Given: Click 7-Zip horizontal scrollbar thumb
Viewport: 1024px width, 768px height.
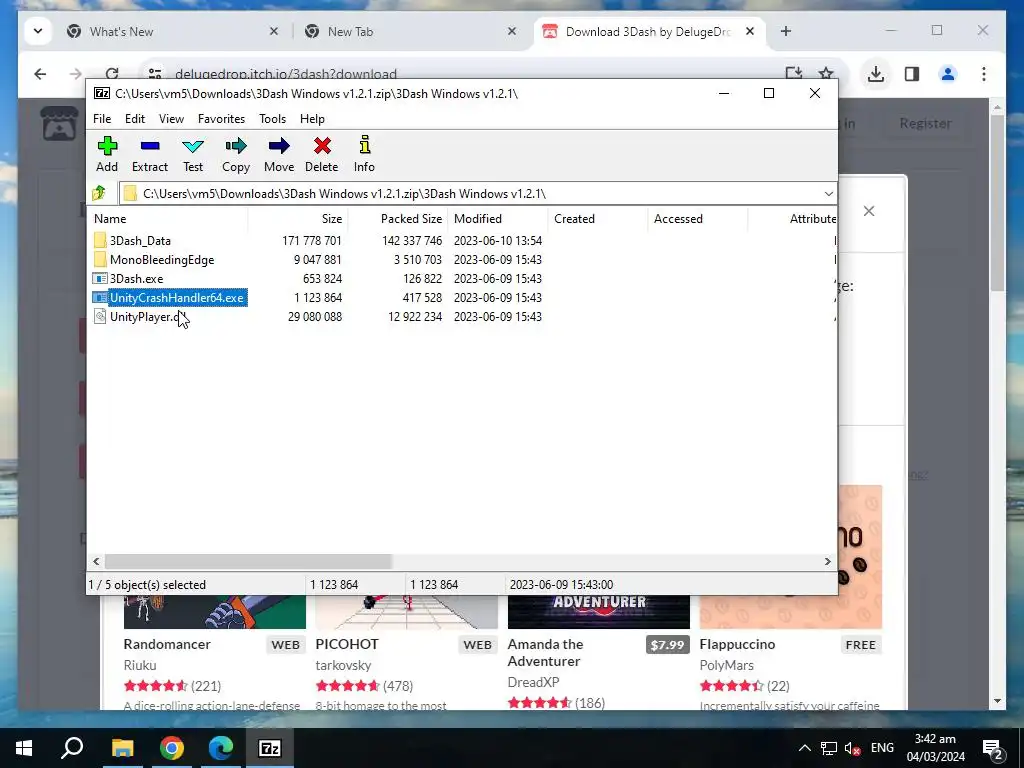Looking at the screenshot, I should tap(248, 561).
